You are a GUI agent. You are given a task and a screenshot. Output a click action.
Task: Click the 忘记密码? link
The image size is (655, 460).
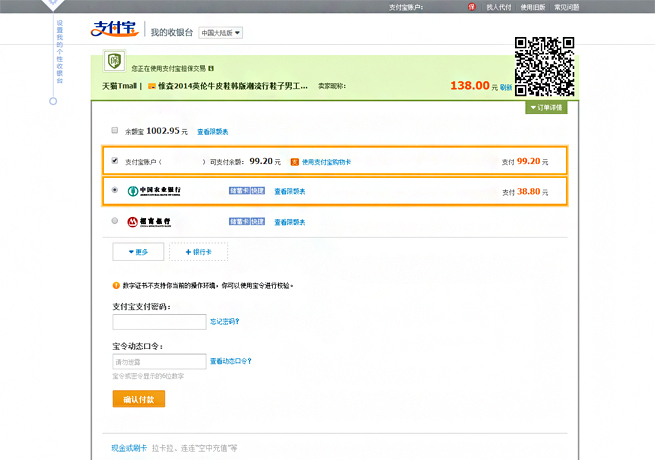(225, 321)
